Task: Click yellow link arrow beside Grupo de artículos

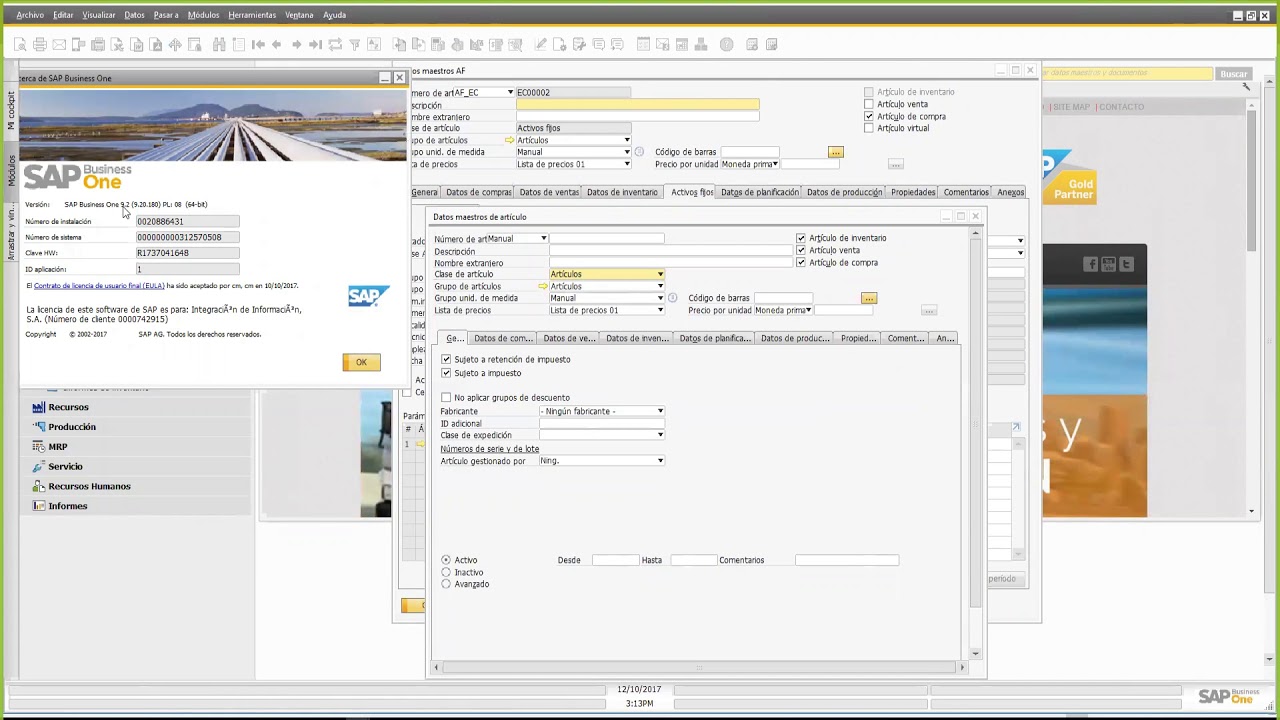Action: (543, 286)
